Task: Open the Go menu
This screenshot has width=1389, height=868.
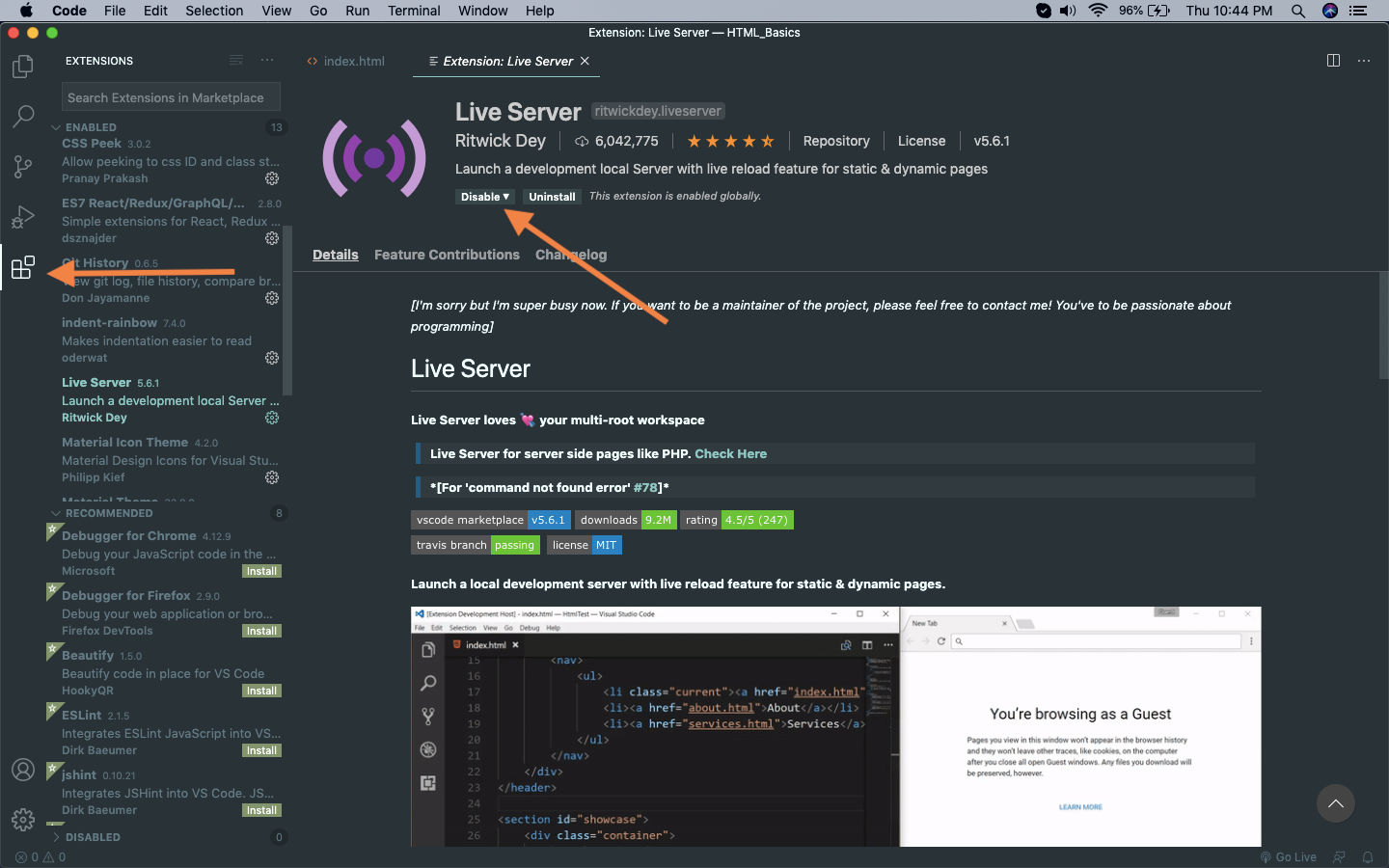Action: click(318, 11)
